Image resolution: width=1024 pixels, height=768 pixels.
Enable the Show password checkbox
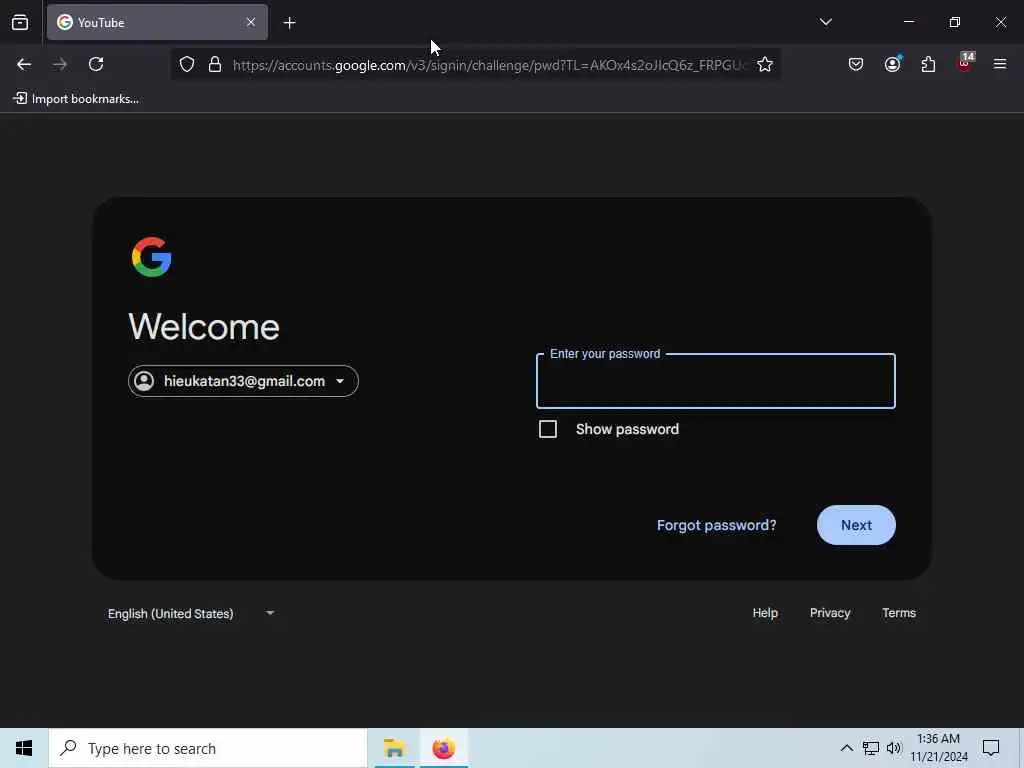point(548,429)
